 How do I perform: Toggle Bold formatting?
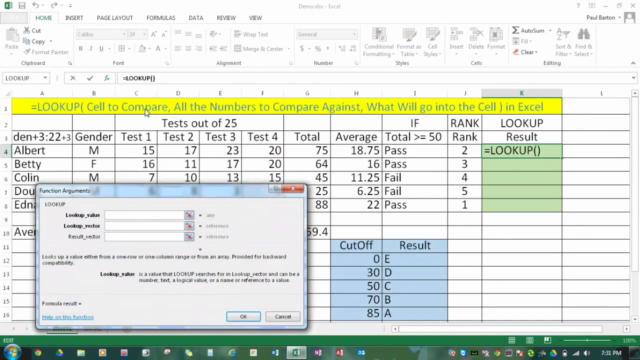[80, 49]
